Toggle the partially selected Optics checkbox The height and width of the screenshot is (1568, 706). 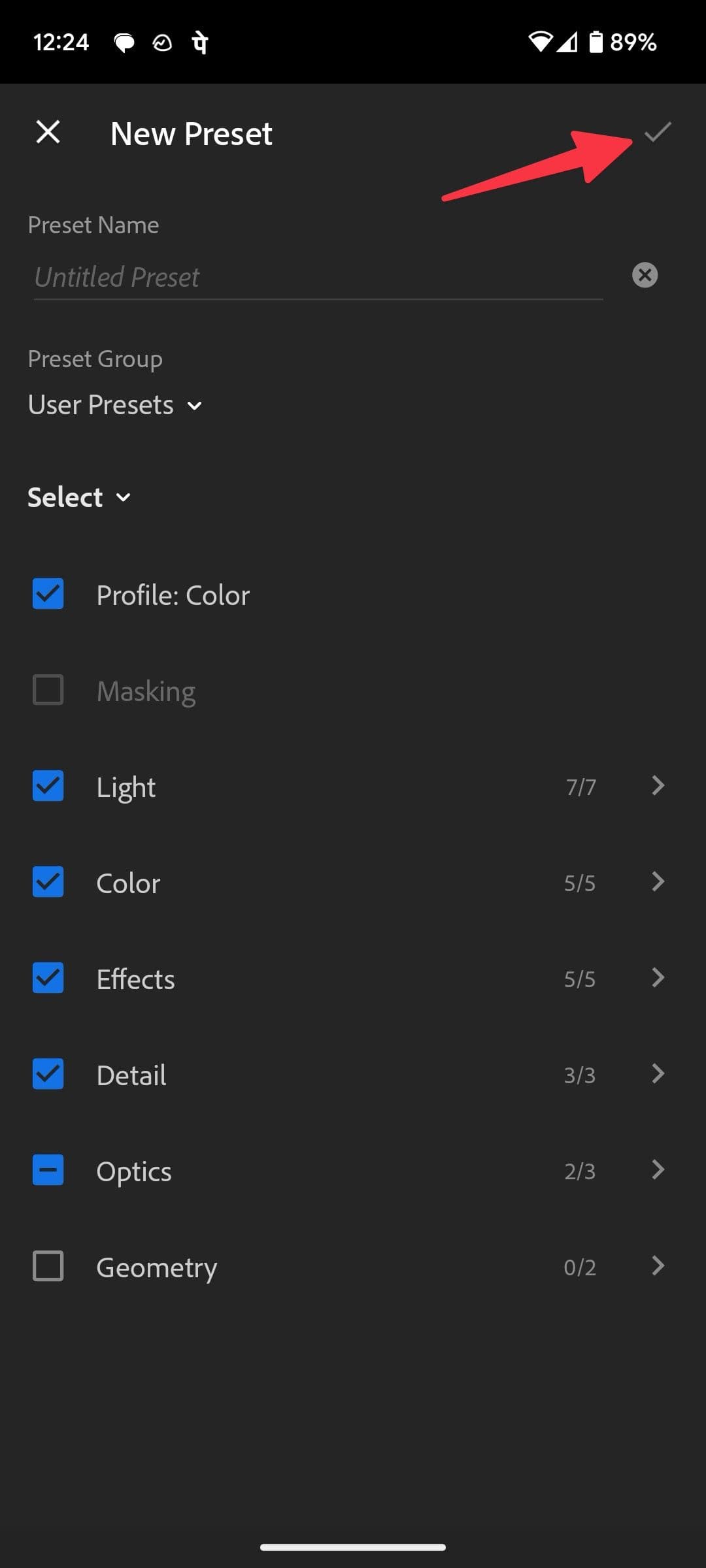point(48,1170)
